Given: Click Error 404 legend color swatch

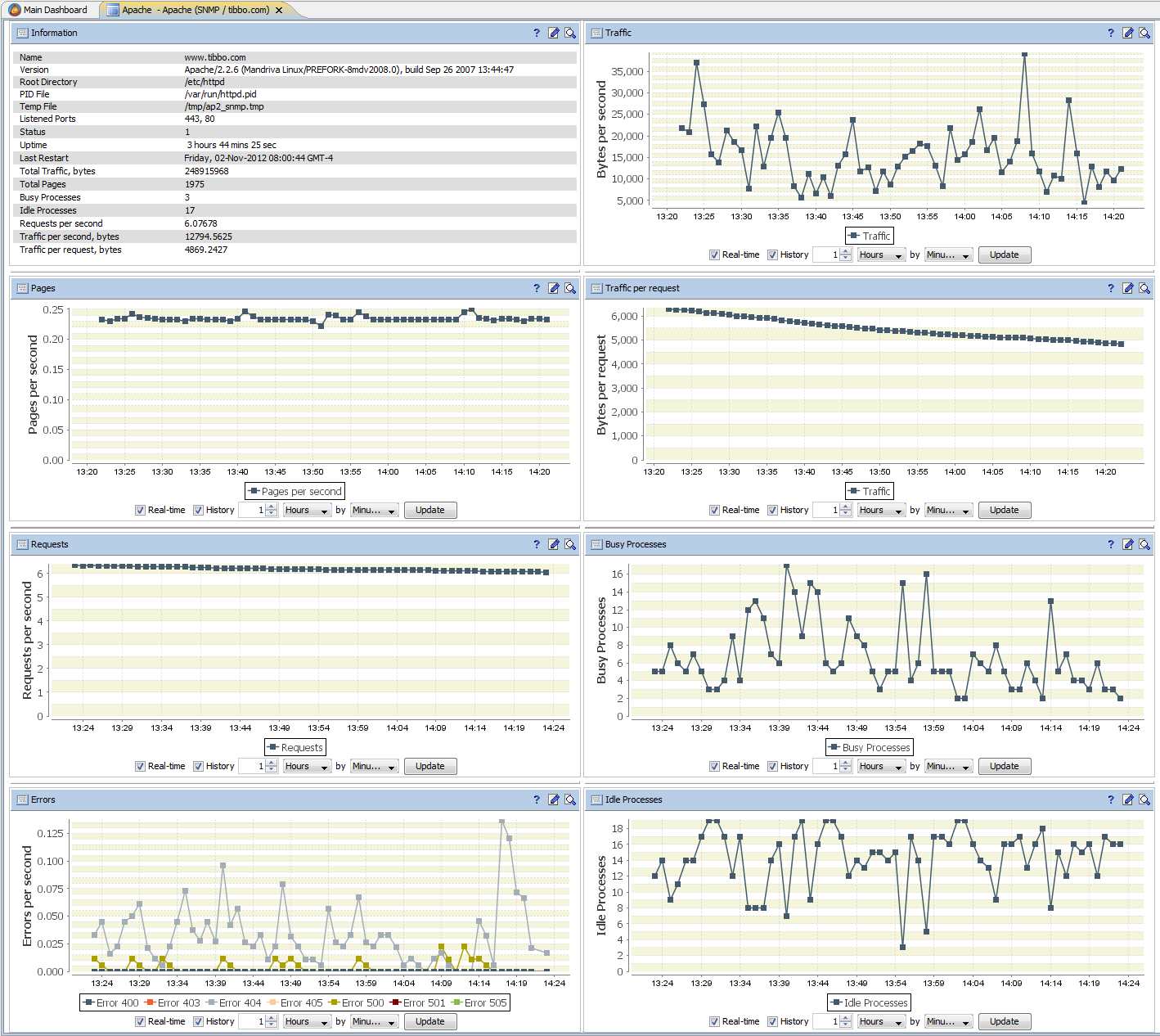Looking at the screenshot, I should [212, 1002].
